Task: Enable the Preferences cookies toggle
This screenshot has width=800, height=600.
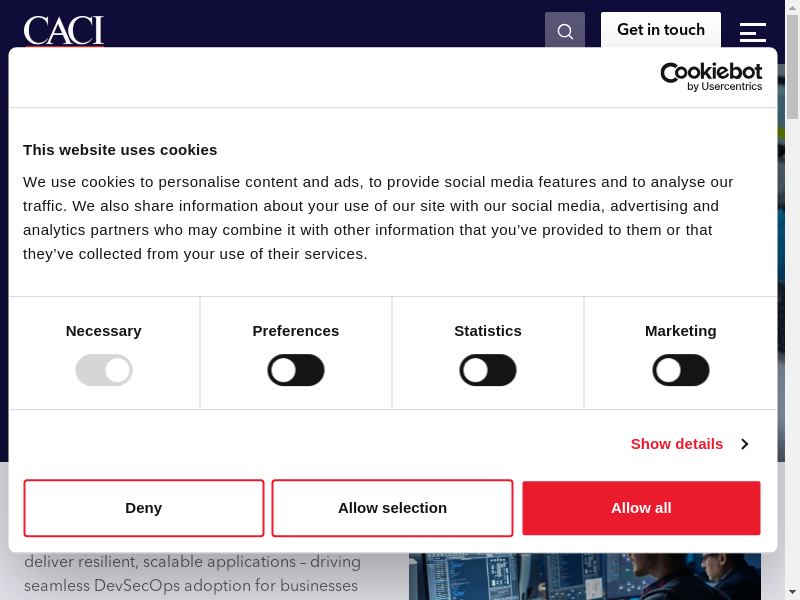Action: 296,371
